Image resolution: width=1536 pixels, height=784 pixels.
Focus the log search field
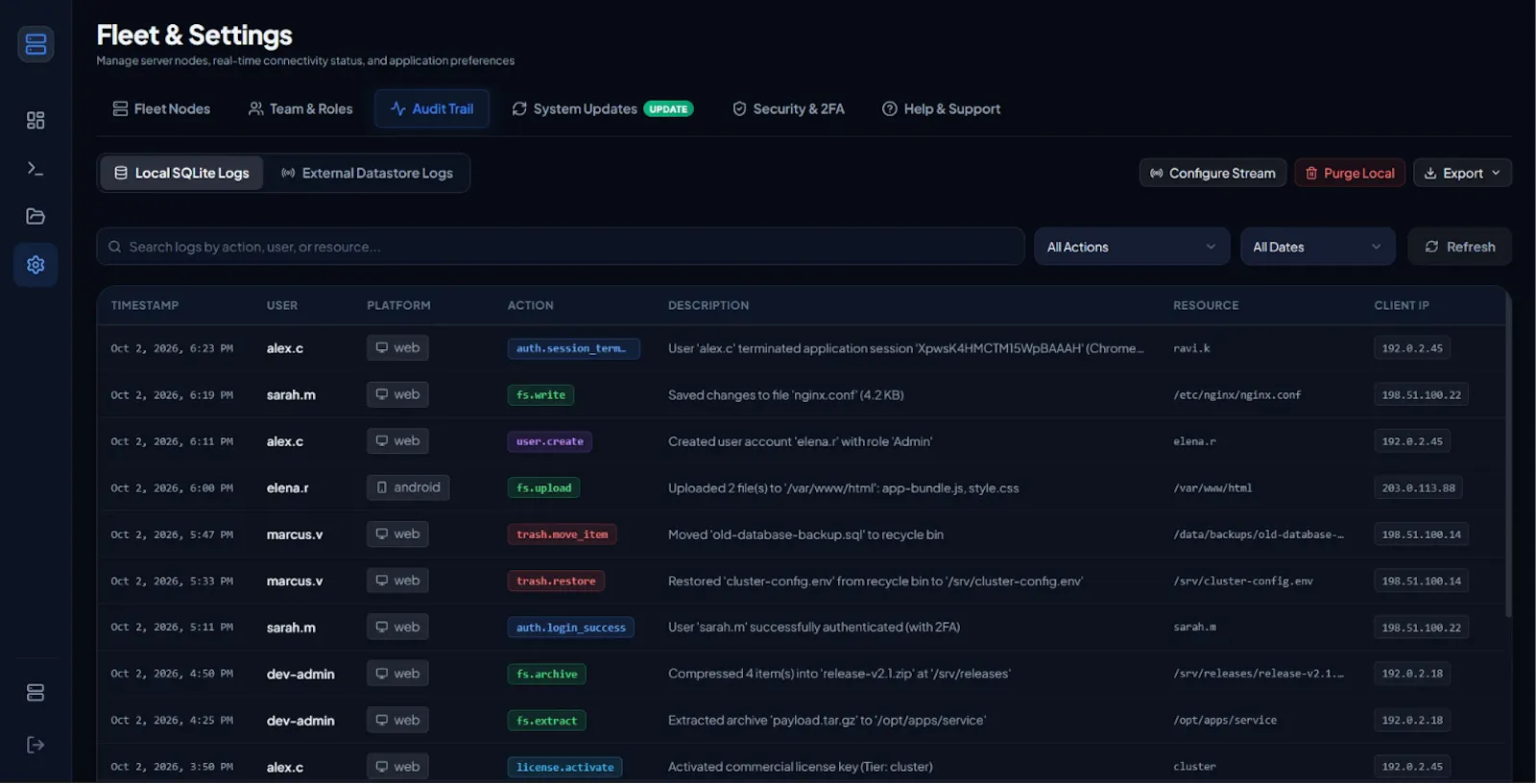pyautogui.click(x=561, y=247)
